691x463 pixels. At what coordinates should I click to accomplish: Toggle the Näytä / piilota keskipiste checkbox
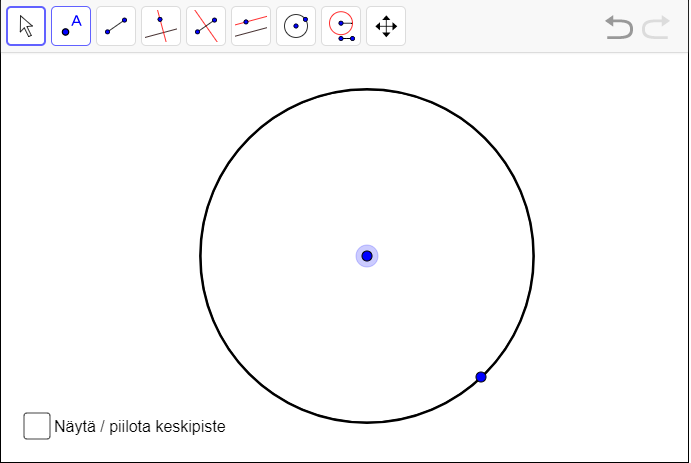point(37,426)
